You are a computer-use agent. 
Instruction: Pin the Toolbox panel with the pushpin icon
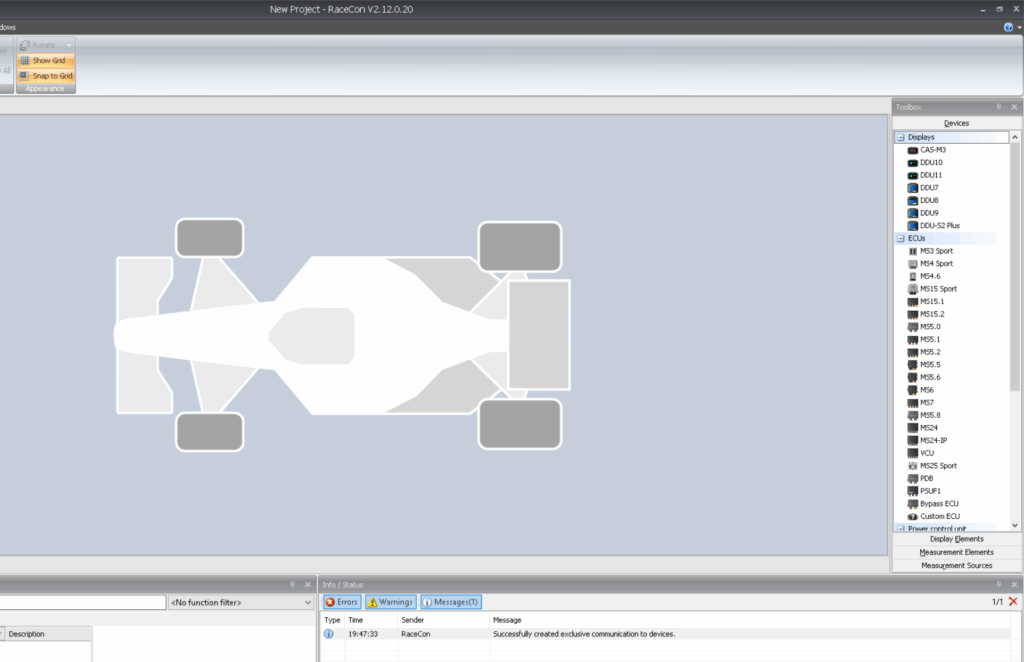pyautogui.click(x=998, y=107)
